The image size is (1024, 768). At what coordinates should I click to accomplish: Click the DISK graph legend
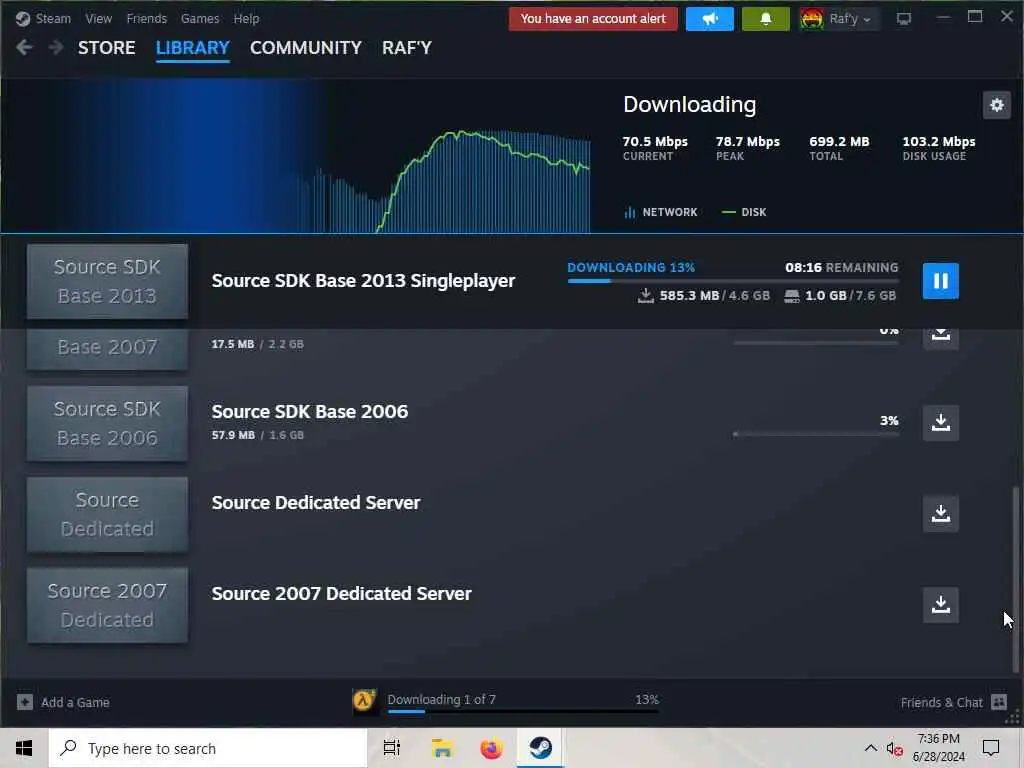[x=744, y=212]
